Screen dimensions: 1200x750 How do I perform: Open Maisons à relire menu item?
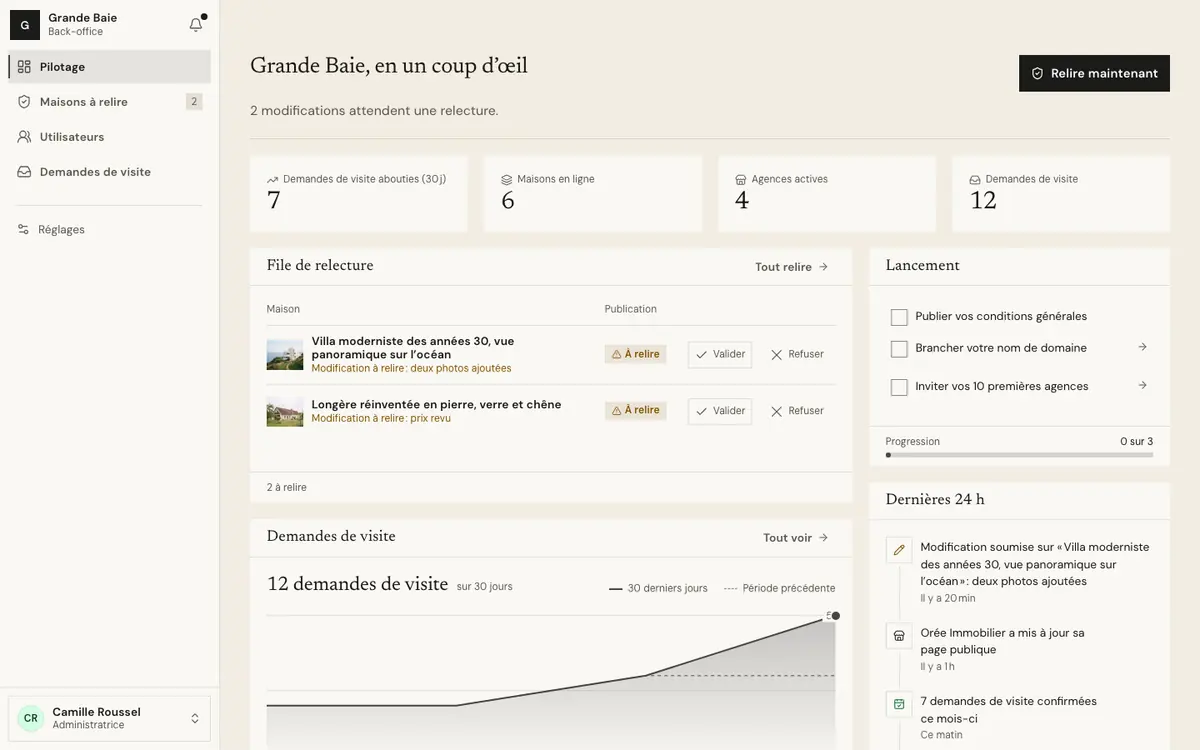click(110, 102)
